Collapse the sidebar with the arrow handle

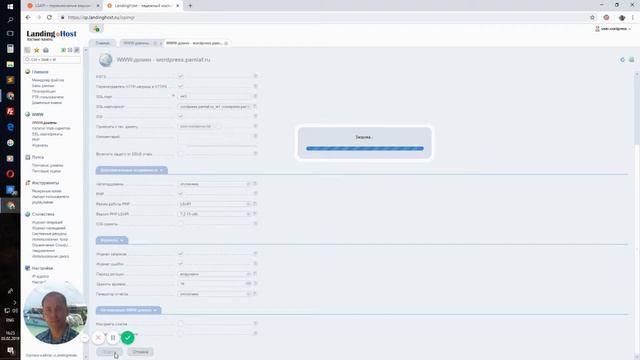click(85, 50)
